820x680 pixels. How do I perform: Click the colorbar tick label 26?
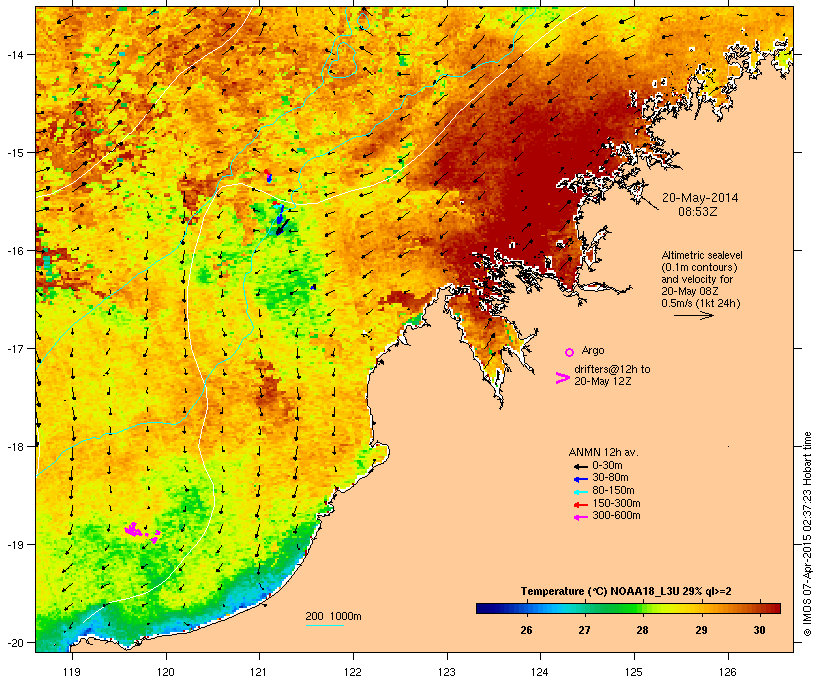click(526, 630)
